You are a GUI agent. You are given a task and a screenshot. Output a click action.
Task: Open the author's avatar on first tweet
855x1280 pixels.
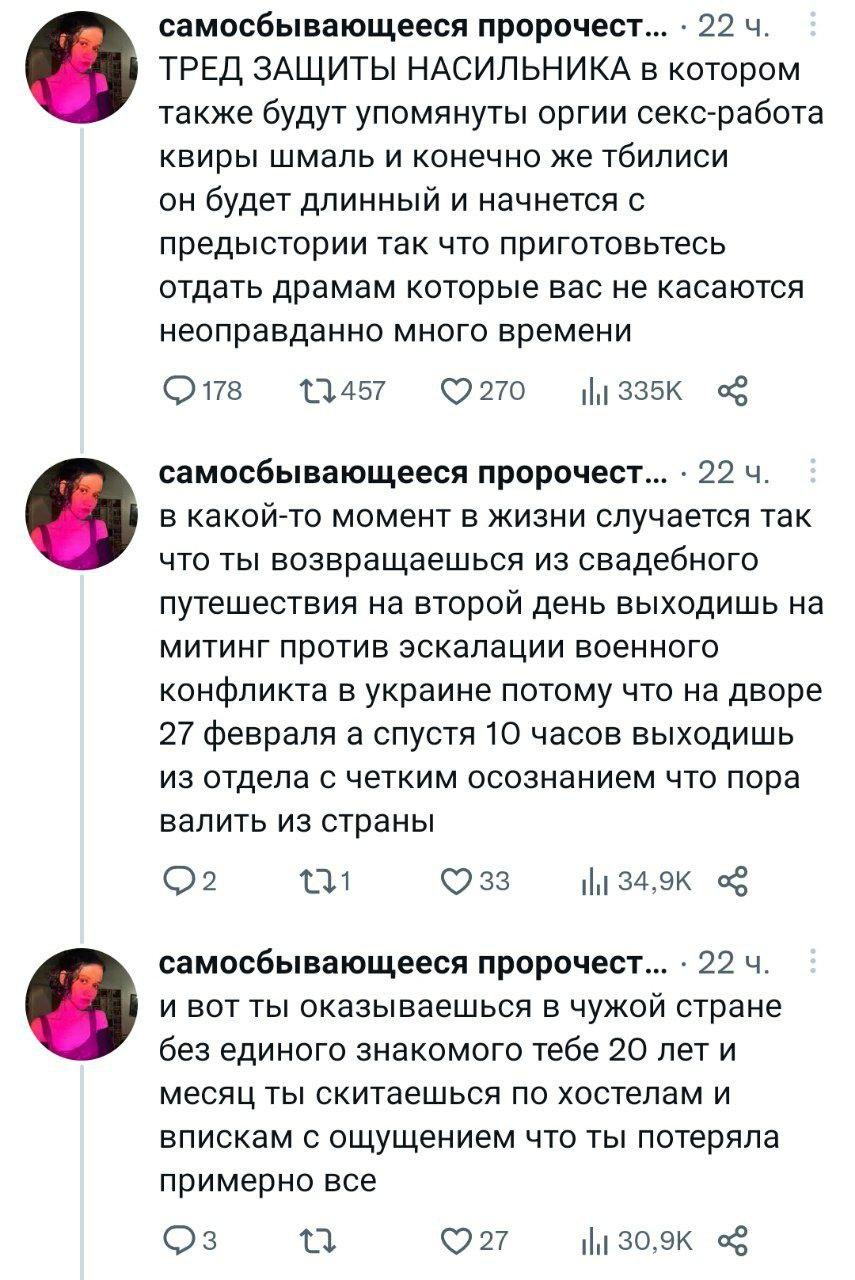(82, 69)
